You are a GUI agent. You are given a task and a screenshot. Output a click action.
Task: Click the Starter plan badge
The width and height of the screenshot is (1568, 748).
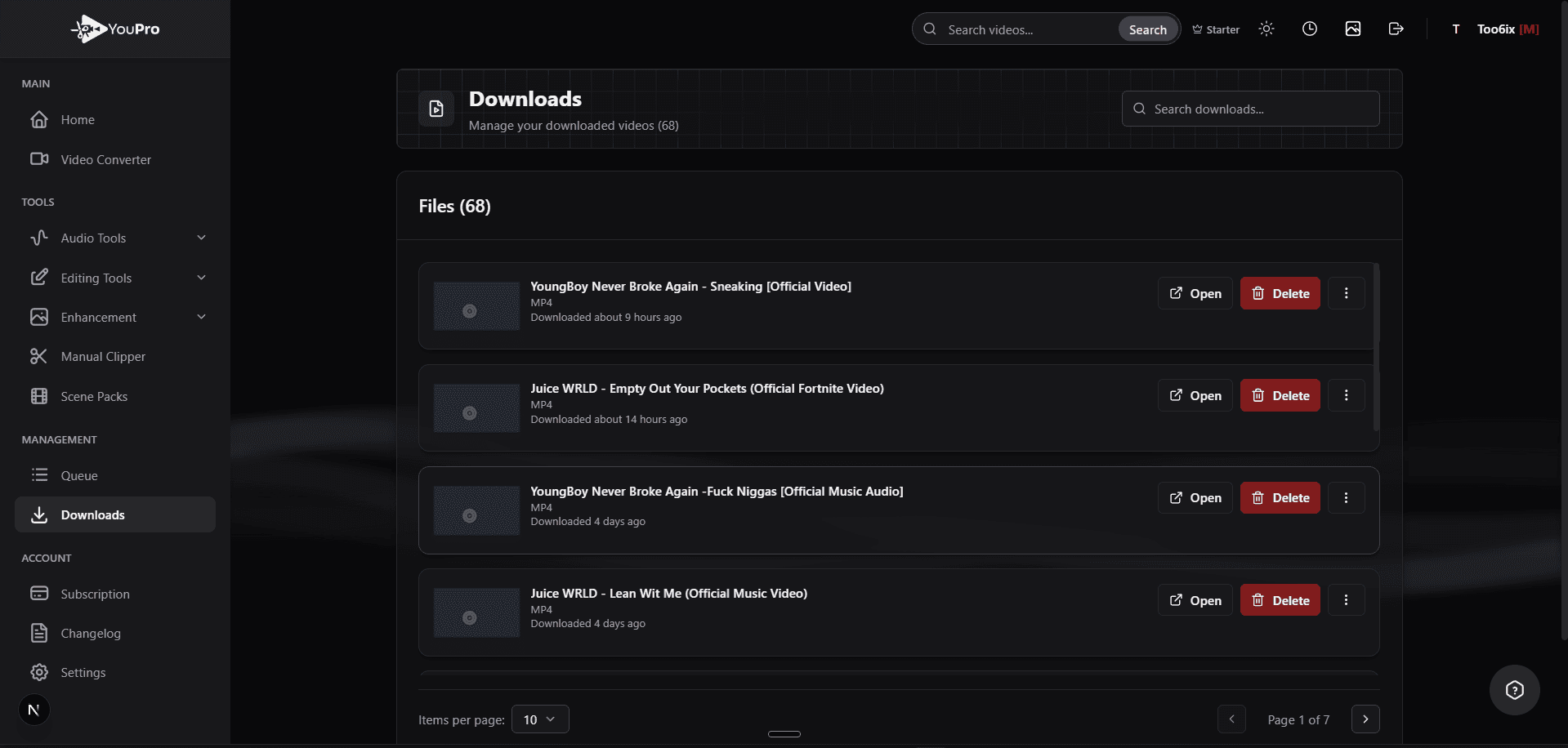[1216, 29]
